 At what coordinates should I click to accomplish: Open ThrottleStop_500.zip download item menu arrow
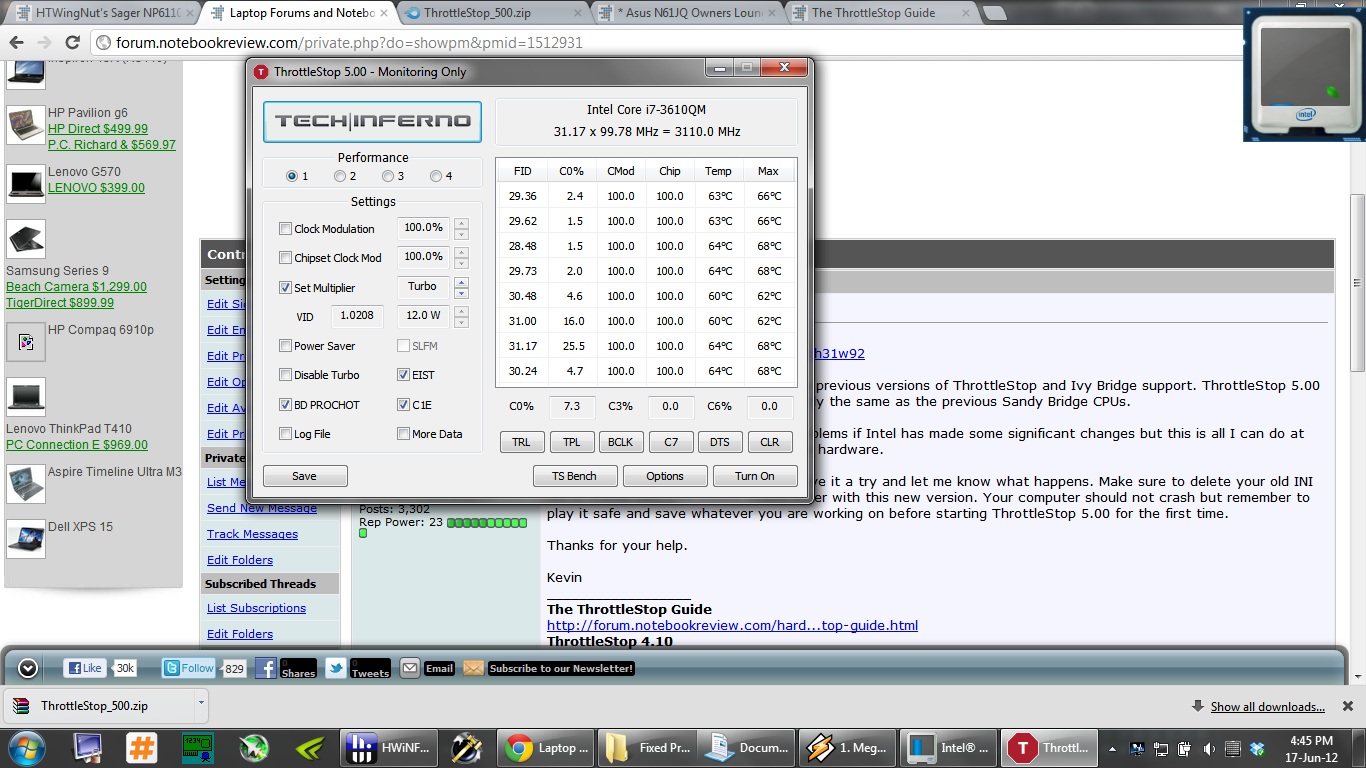pyautogui.click(x=201, y=703)
